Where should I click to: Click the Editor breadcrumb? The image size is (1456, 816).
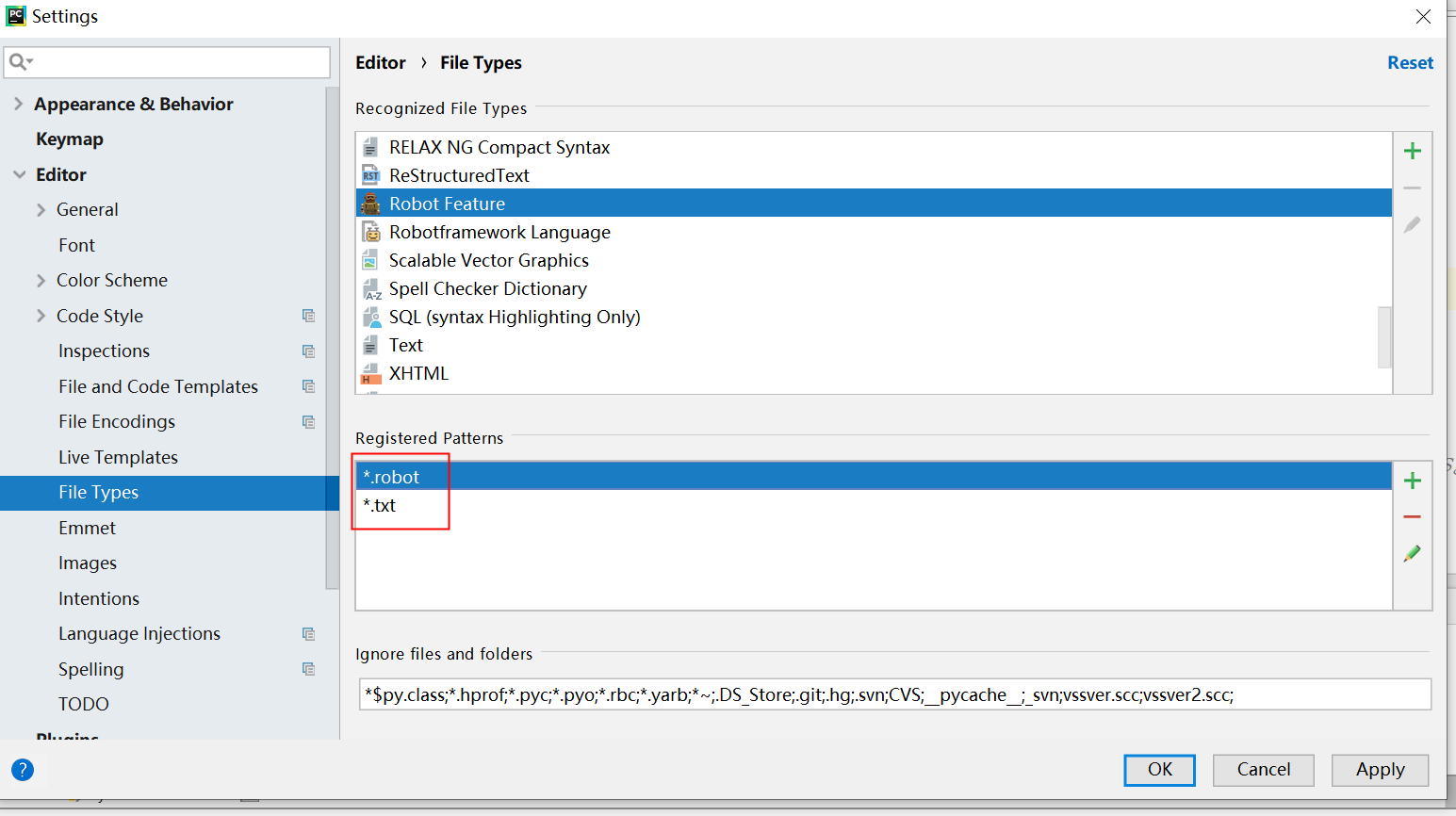(381, 63)
